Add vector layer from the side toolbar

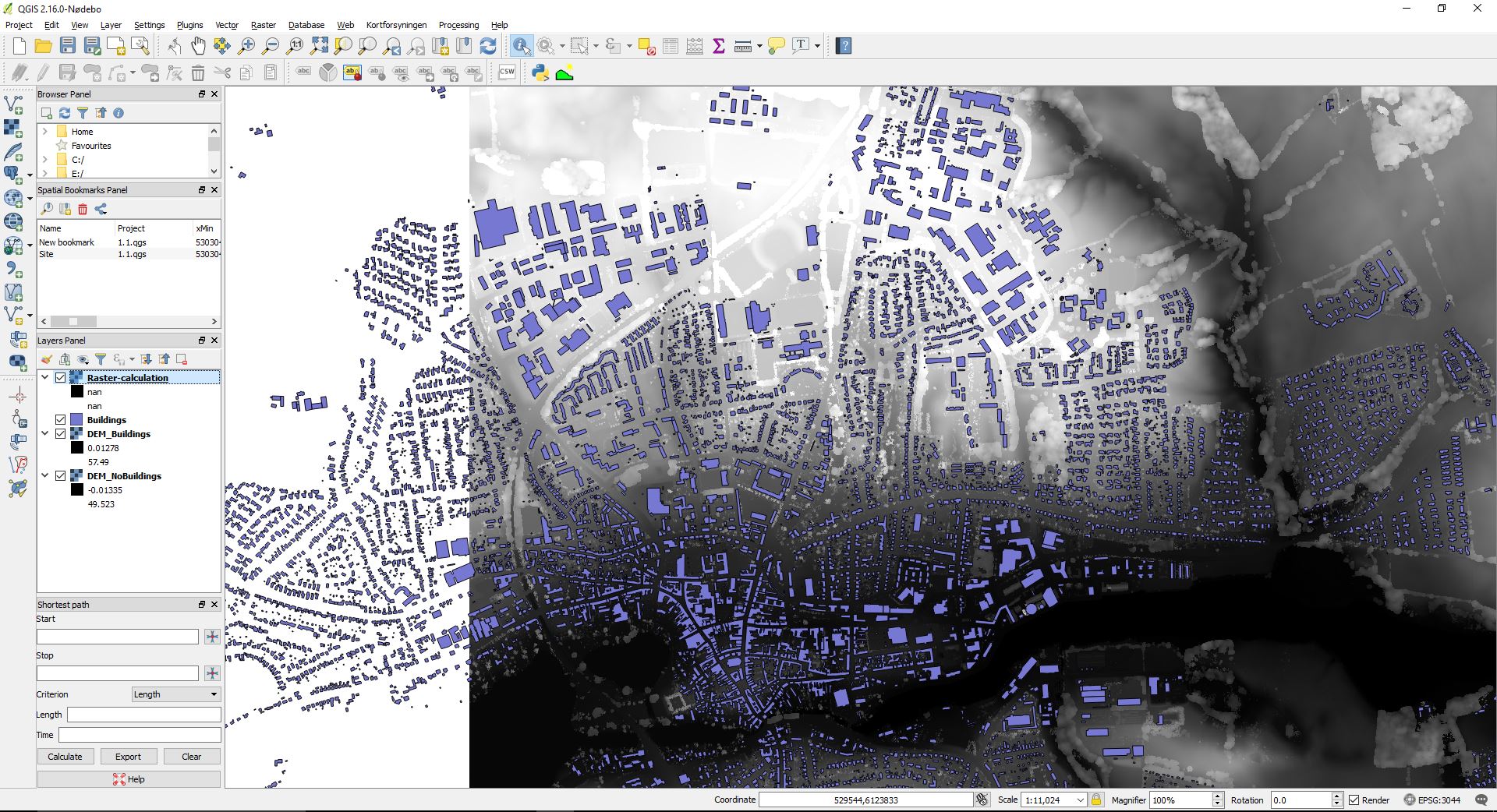(14, 104)
